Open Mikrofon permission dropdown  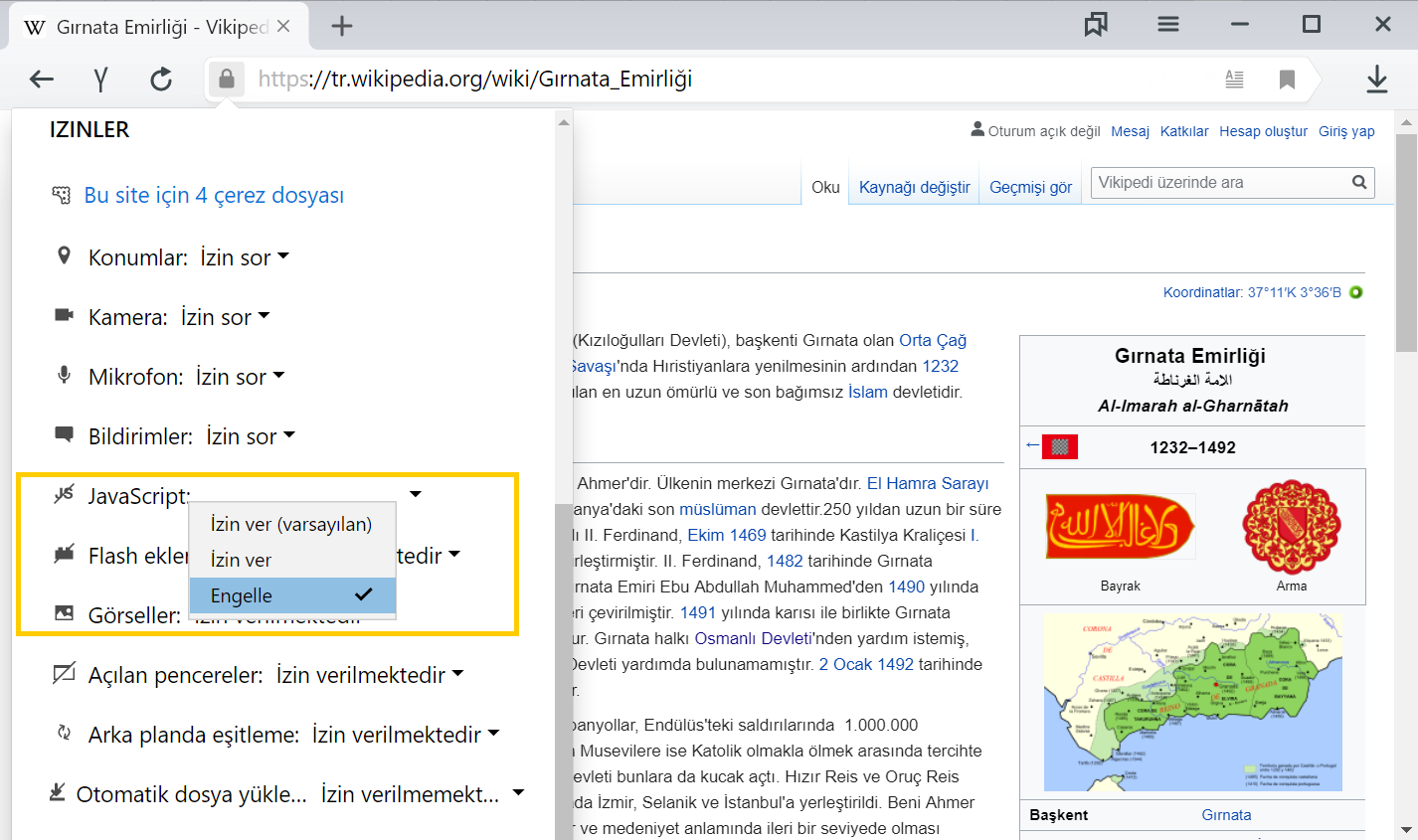click(x=240, y=377)
